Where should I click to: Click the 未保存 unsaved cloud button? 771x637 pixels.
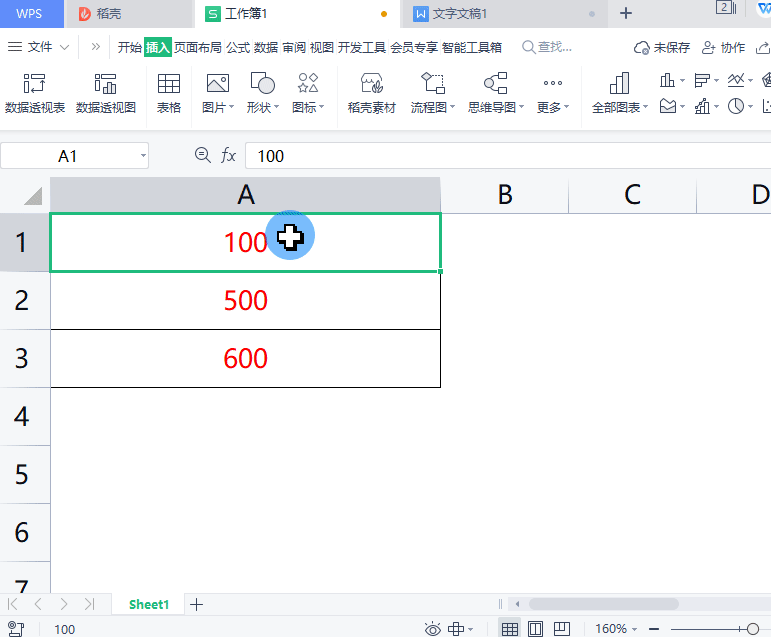pos(663,47)
